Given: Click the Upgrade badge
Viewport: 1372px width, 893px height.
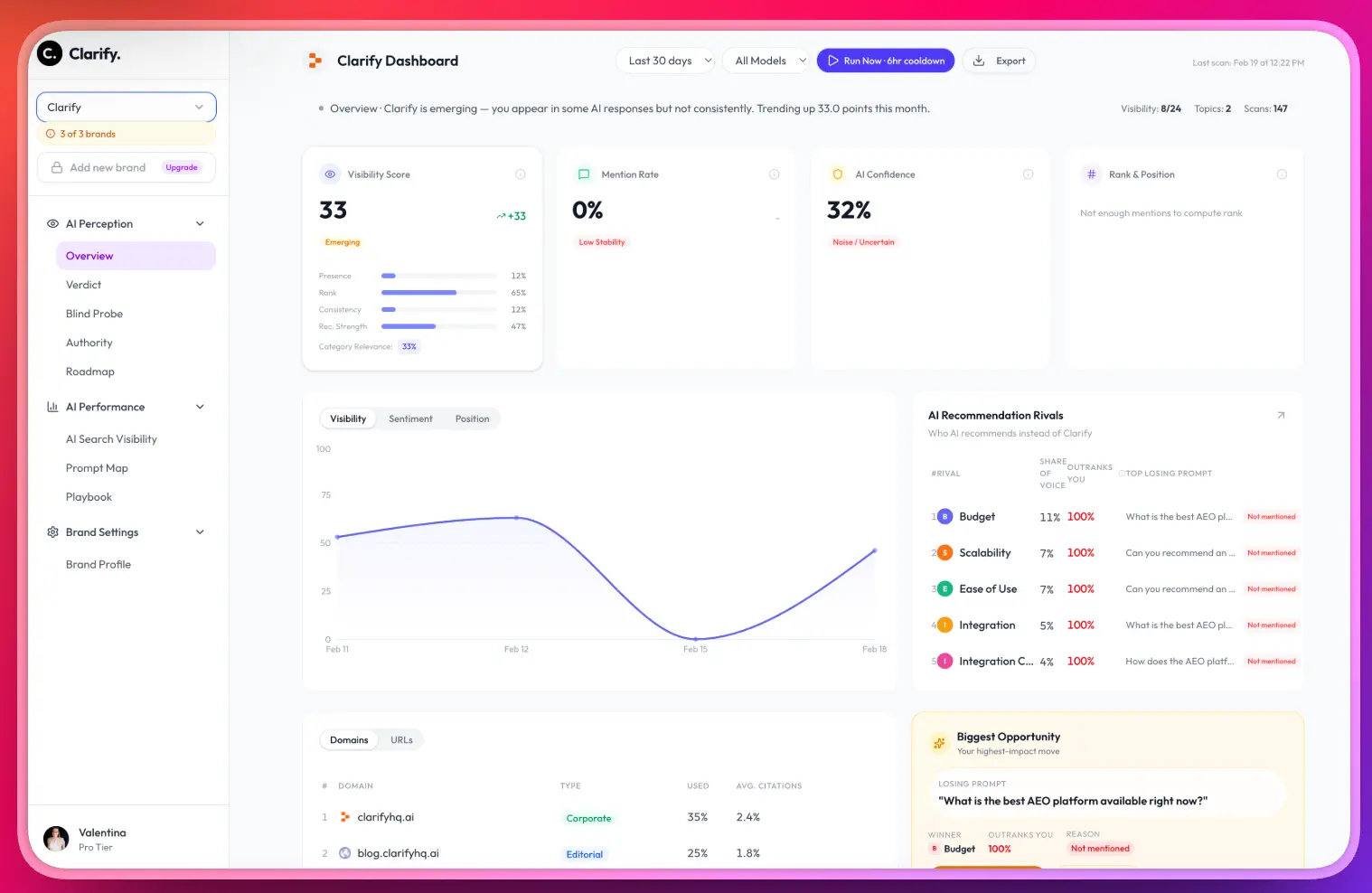Looking at the screenshot, I should pos(182,167).
